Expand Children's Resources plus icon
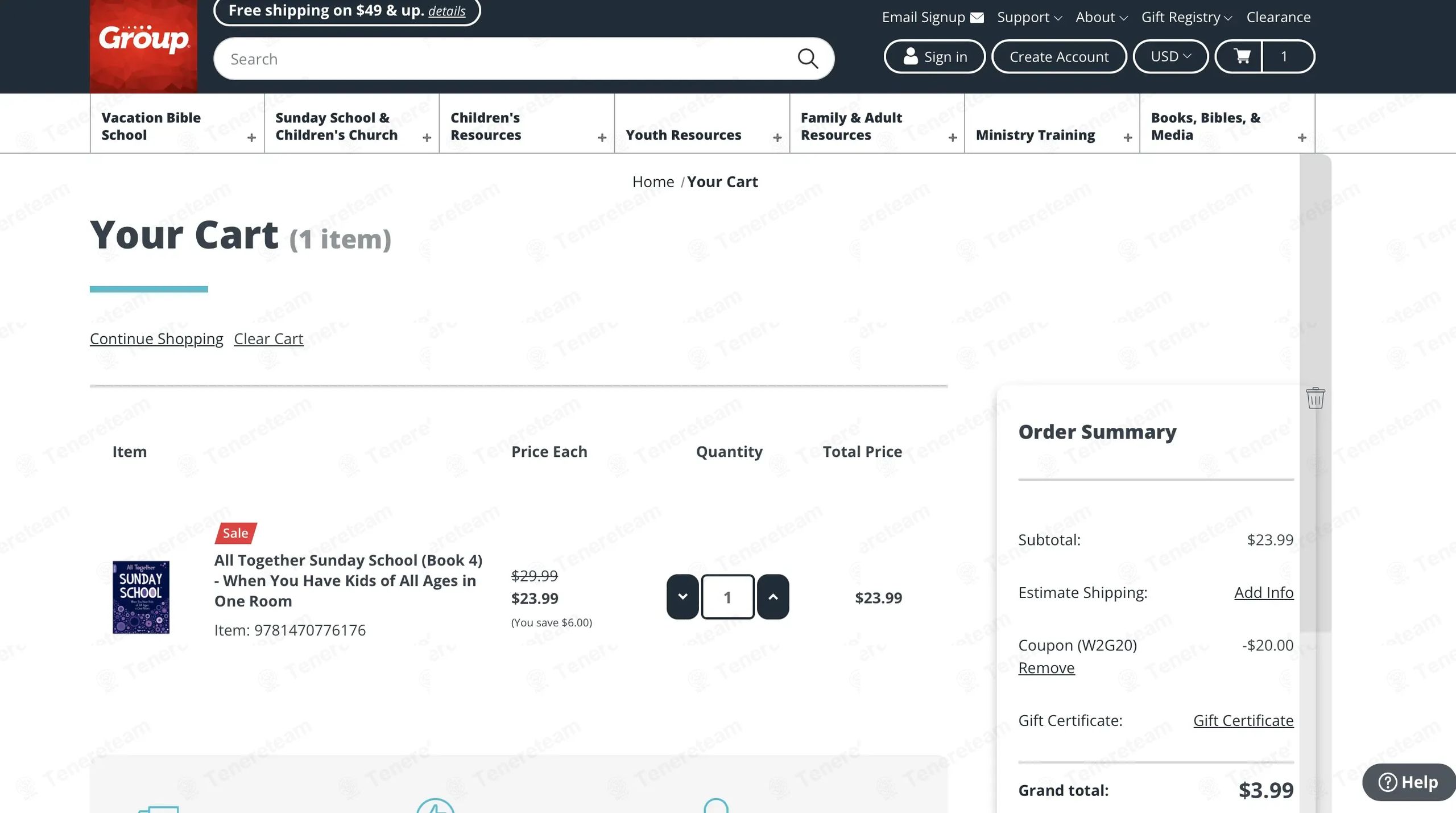The height and width of the screenshot is (813, 1456). pos(602,138)
